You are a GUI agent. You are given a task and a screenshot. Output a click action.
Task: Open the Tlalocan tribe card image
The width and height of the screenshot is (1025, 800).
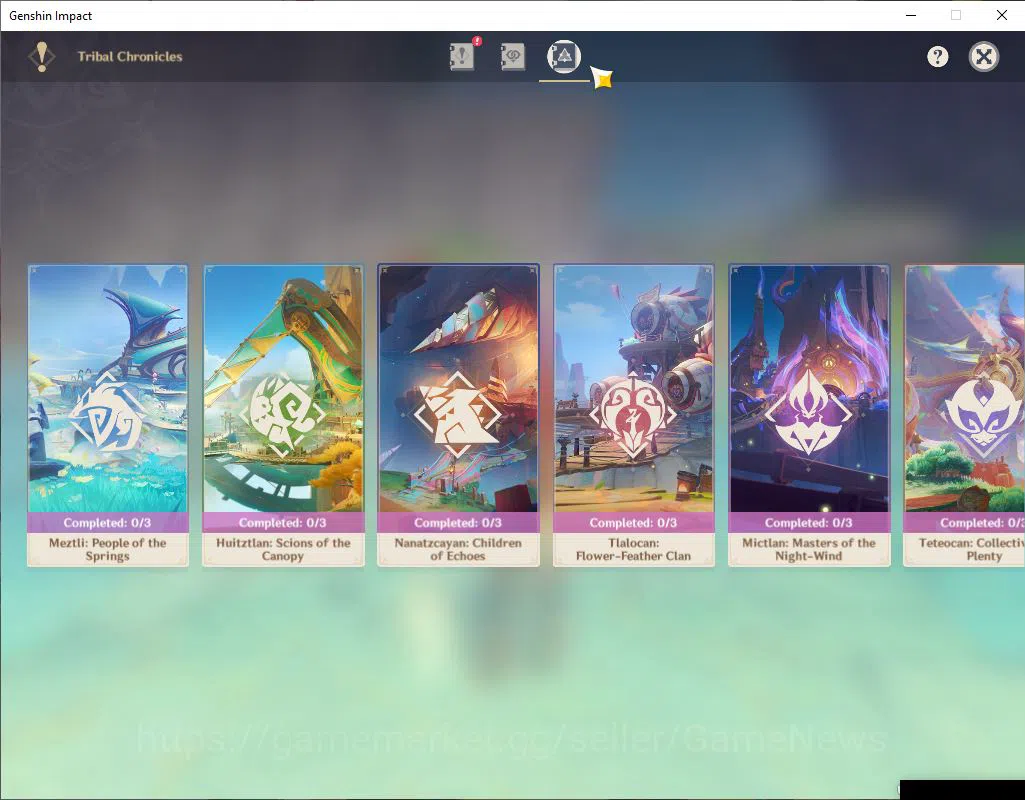tap(633, 388)
